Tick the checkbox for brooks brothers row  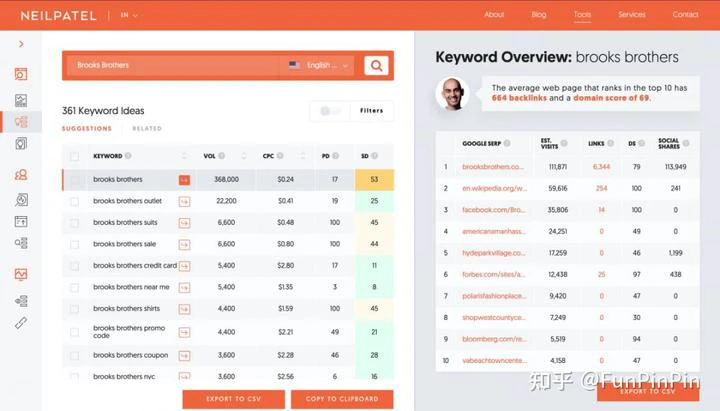[x=74, y=180]
